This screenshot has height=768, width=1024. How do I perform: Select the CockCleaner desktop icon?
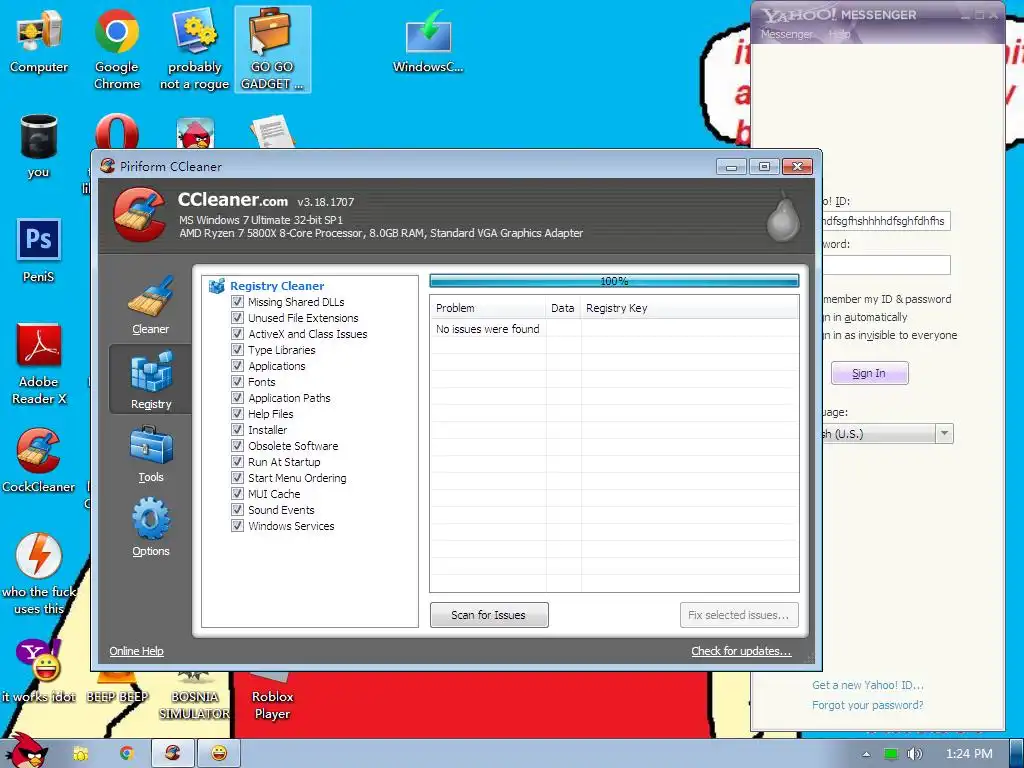pyautogui.click(x=39, y=460)
